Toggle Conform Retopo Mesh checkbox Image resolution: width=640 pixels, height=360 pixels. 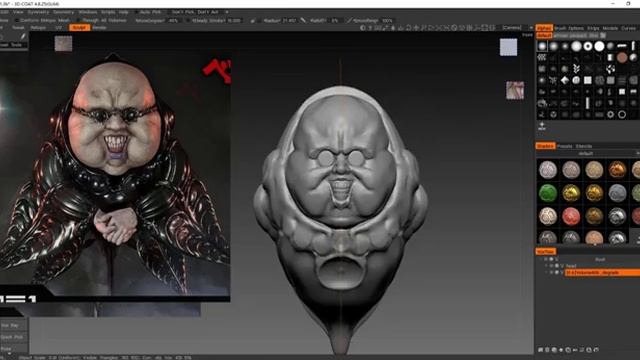tap(16, 20)
